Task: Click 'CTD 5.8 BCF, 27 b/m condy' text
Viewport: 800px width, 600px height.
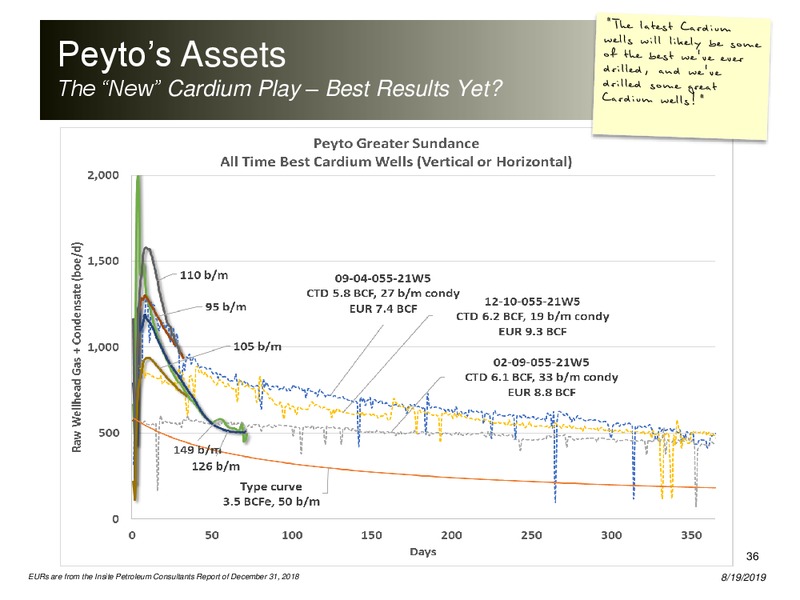Action: (x=383, y=293)
